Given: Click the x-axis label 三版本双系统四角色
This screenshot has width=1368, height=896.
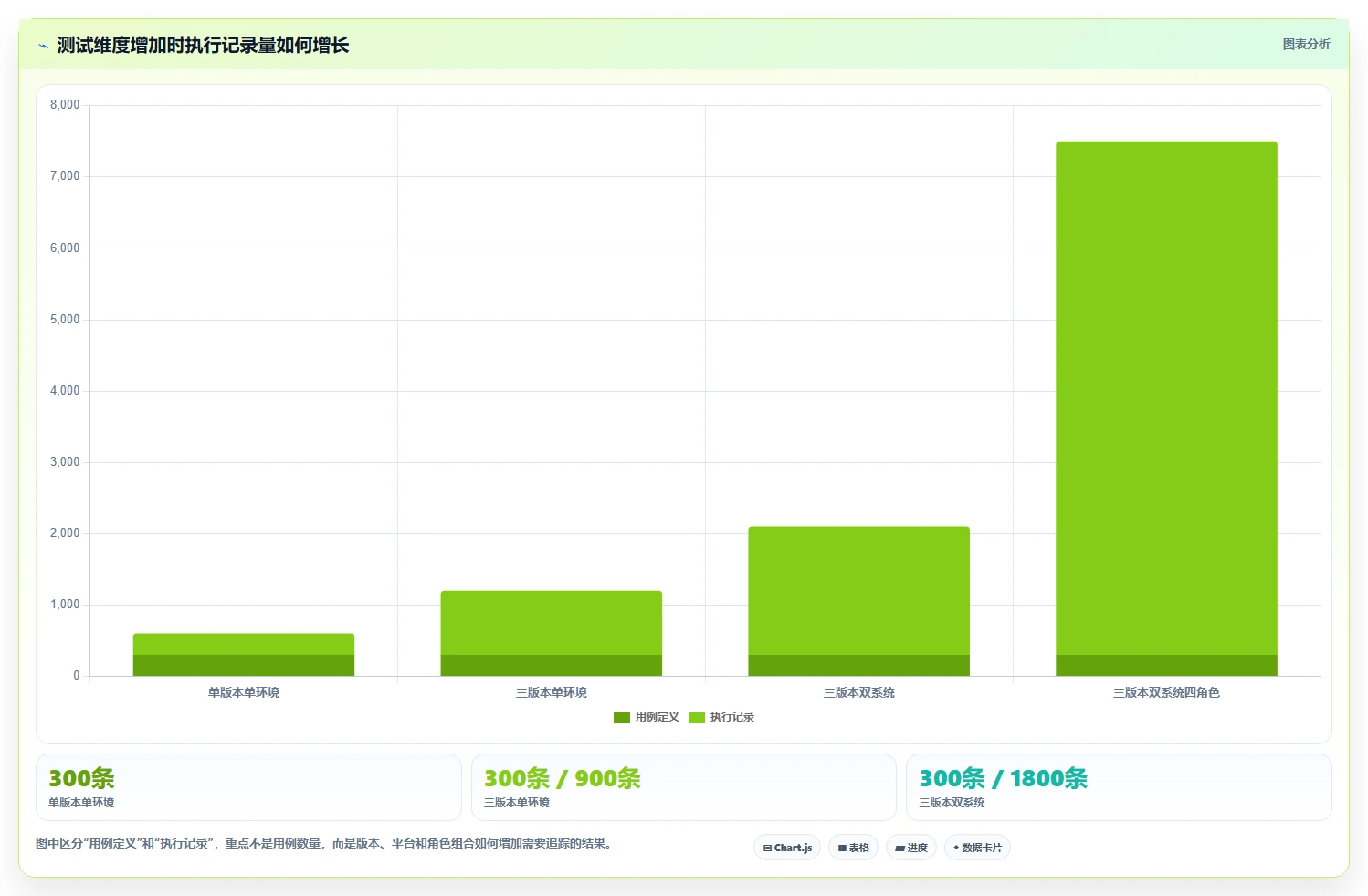Looking at the screenshot, I should pyautogui.click(x=1166, y=692).
